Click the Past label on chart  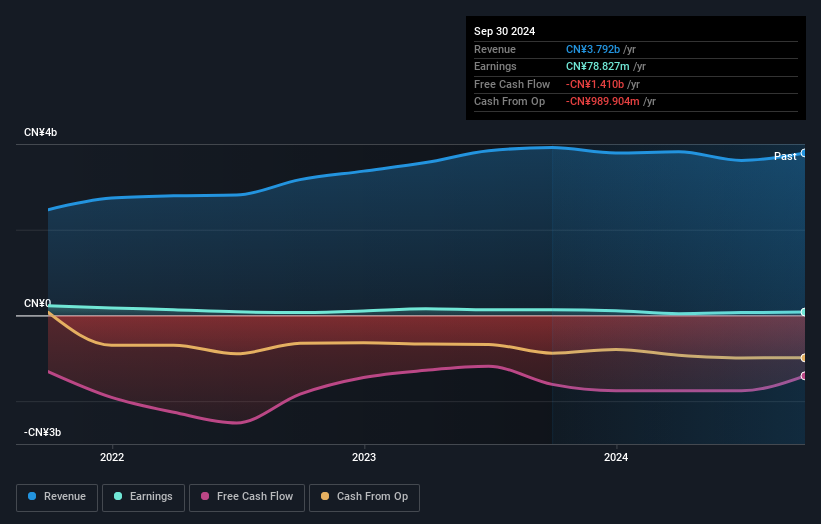(785, 156)
